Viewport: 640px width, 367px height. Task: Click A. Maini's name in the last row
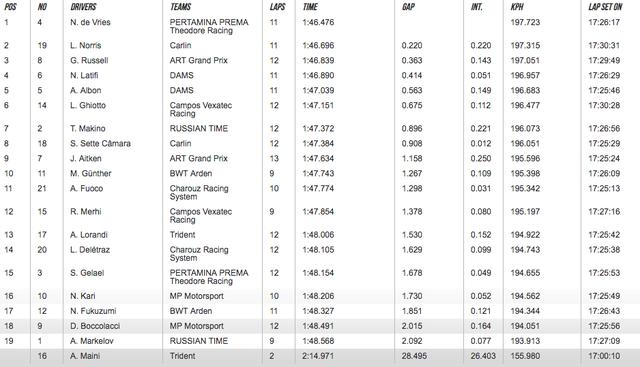85,356
